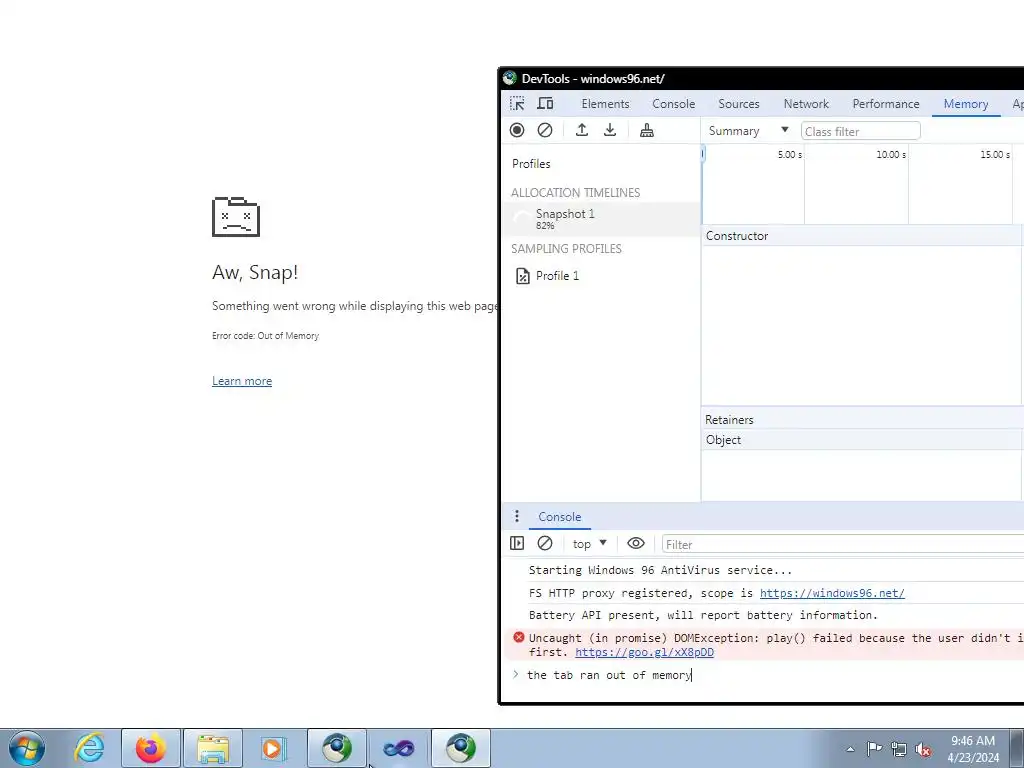Viewport: 1024px width, 768px height.
Task: Clear all profiles icon
Action: click(545, 130)
